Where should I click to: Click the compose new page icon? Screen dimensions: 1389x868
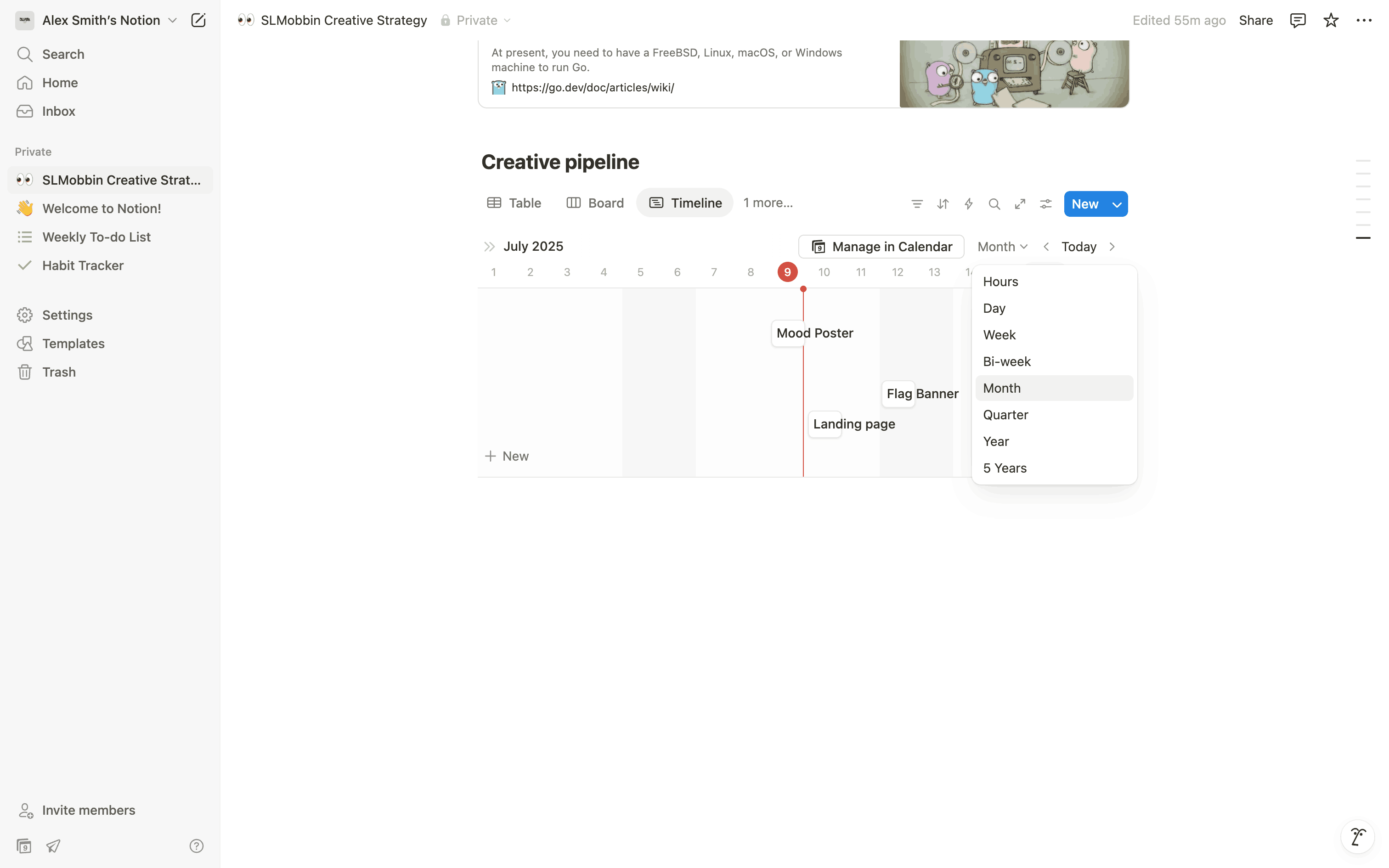coord(198,20)
